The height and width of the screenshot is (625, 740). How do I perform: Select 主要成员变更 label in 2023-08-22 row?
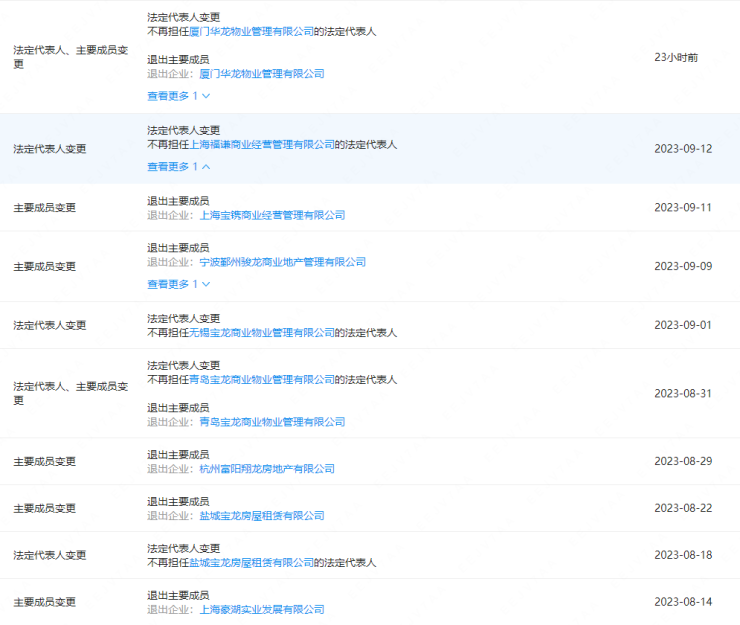44,508
